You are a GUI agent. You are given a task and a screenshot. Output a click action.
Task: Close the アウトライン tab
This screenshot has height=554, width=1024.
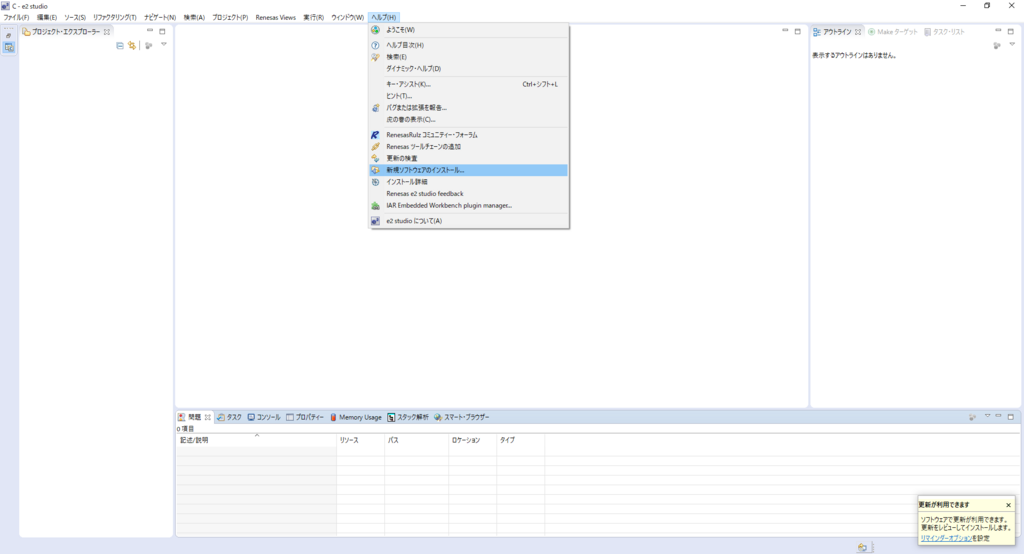pos(858,32)
